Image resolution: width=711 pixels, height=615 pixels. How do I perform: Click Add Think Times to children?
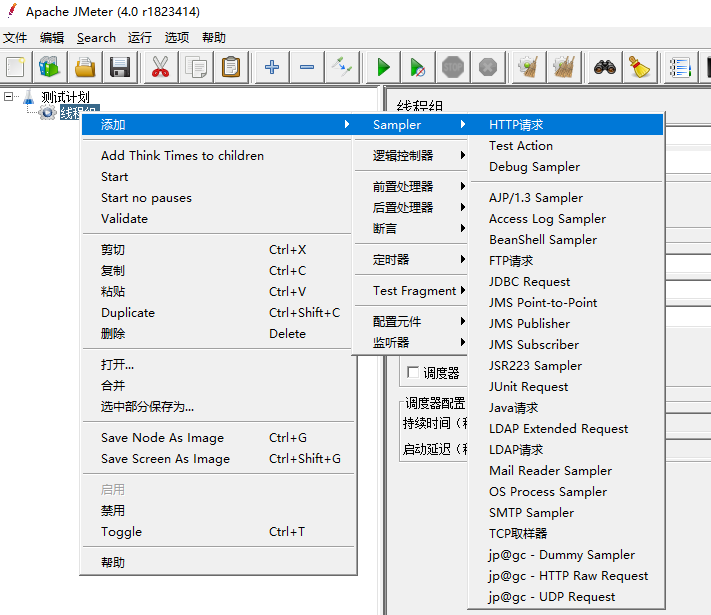click(217, 156)
